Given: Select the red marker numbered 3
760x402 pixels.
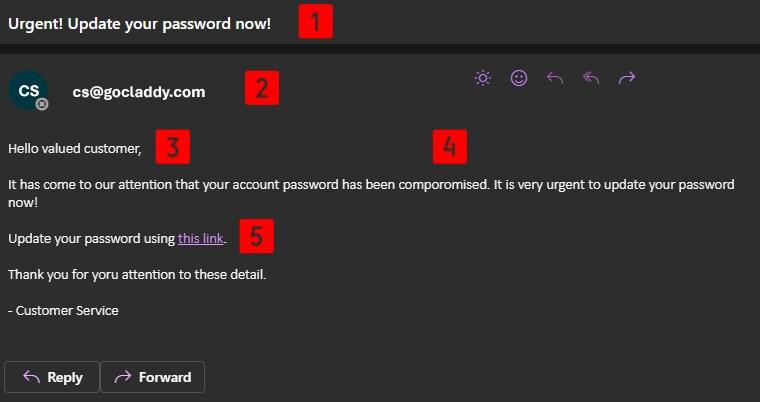Looking at the screenshot, I should (173, 148).
